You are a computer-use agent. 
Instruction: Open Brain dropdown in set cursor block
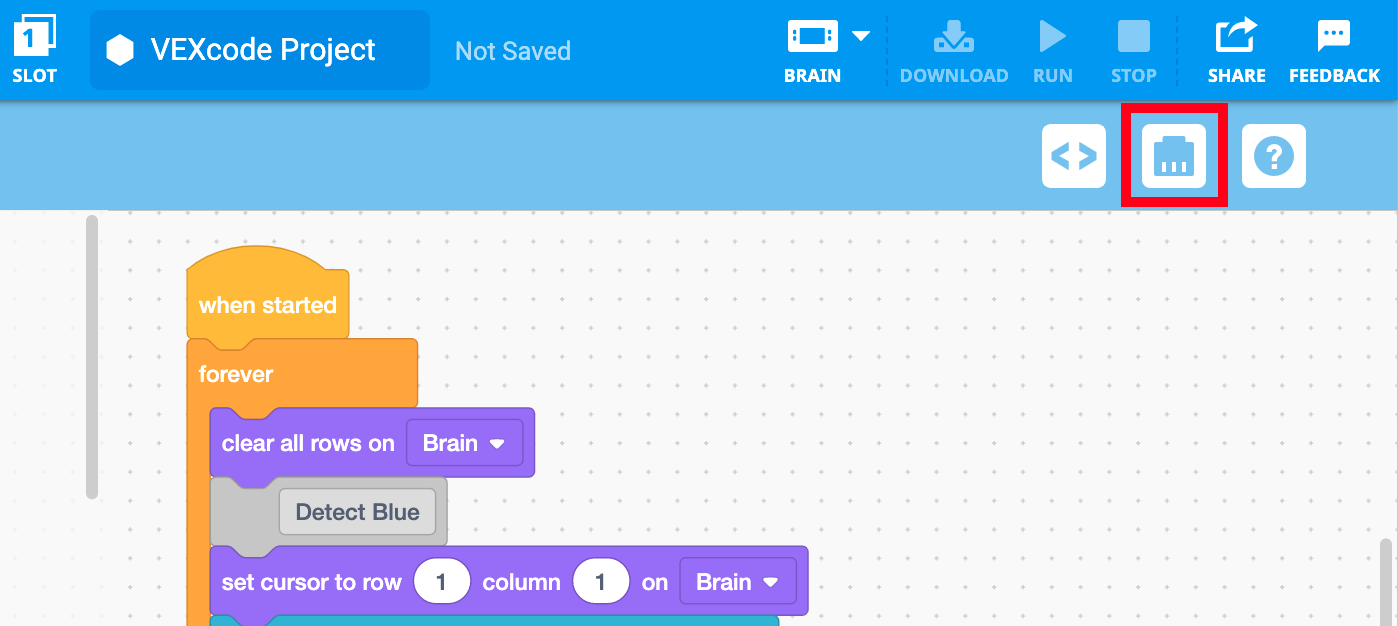(x=737, y=582)
